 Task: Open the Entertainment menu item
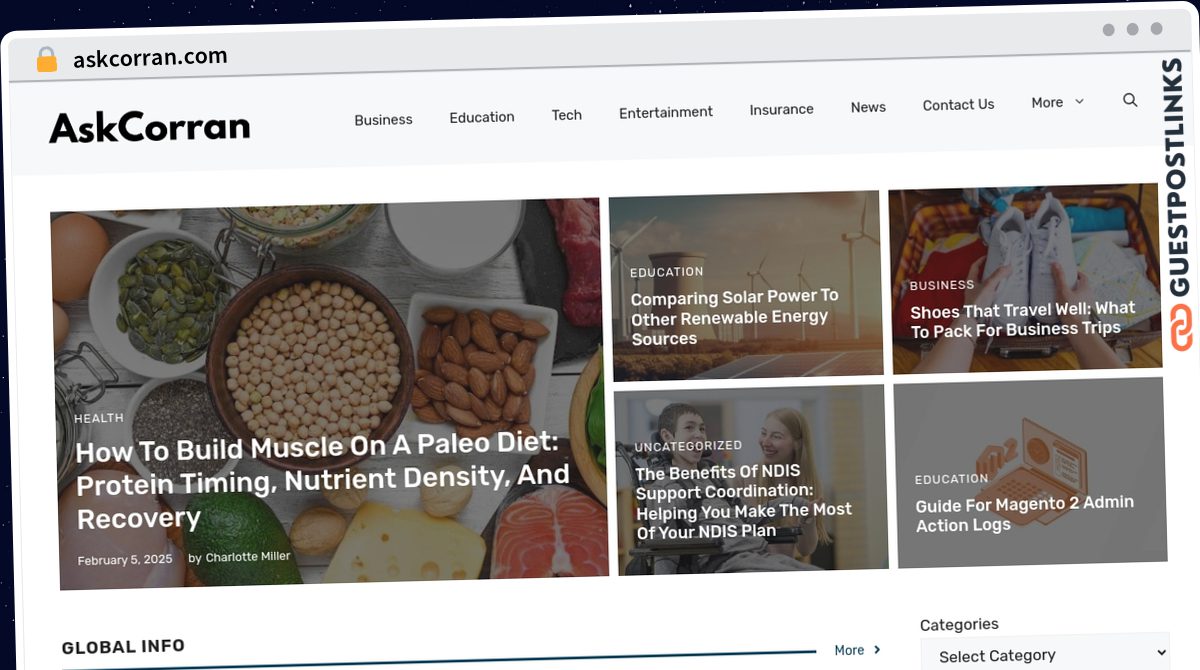pos(666,112)
